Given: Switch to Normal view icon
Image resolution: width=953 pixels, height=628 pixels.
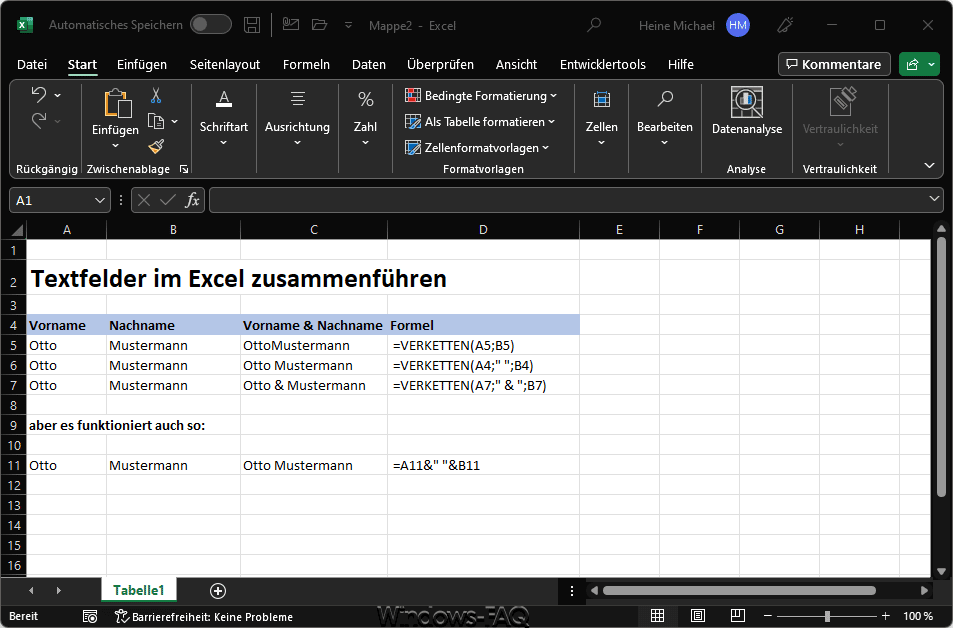Looking at the screenshot, I should (657, 616).
